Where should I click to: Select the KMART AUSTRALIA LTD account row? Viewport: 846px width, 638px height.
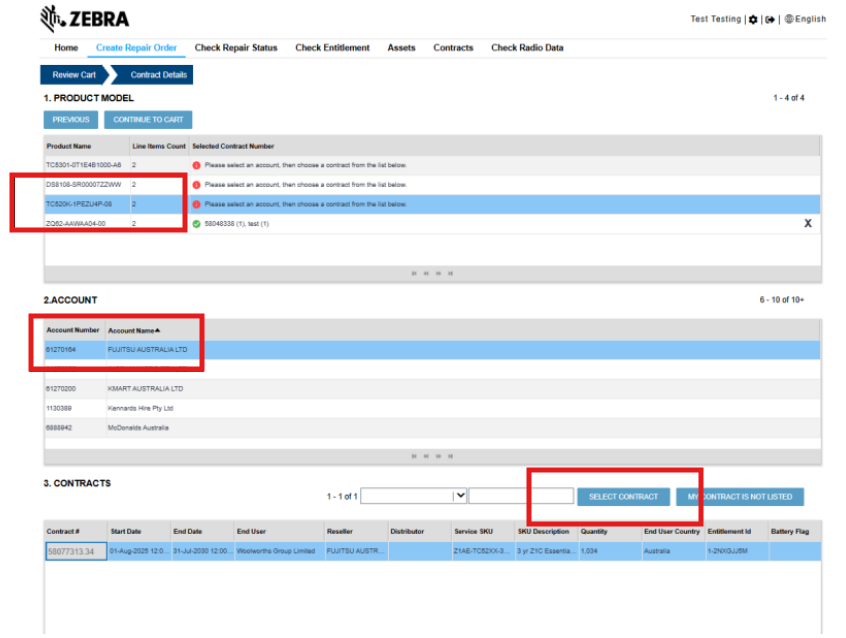pos(432,389)
